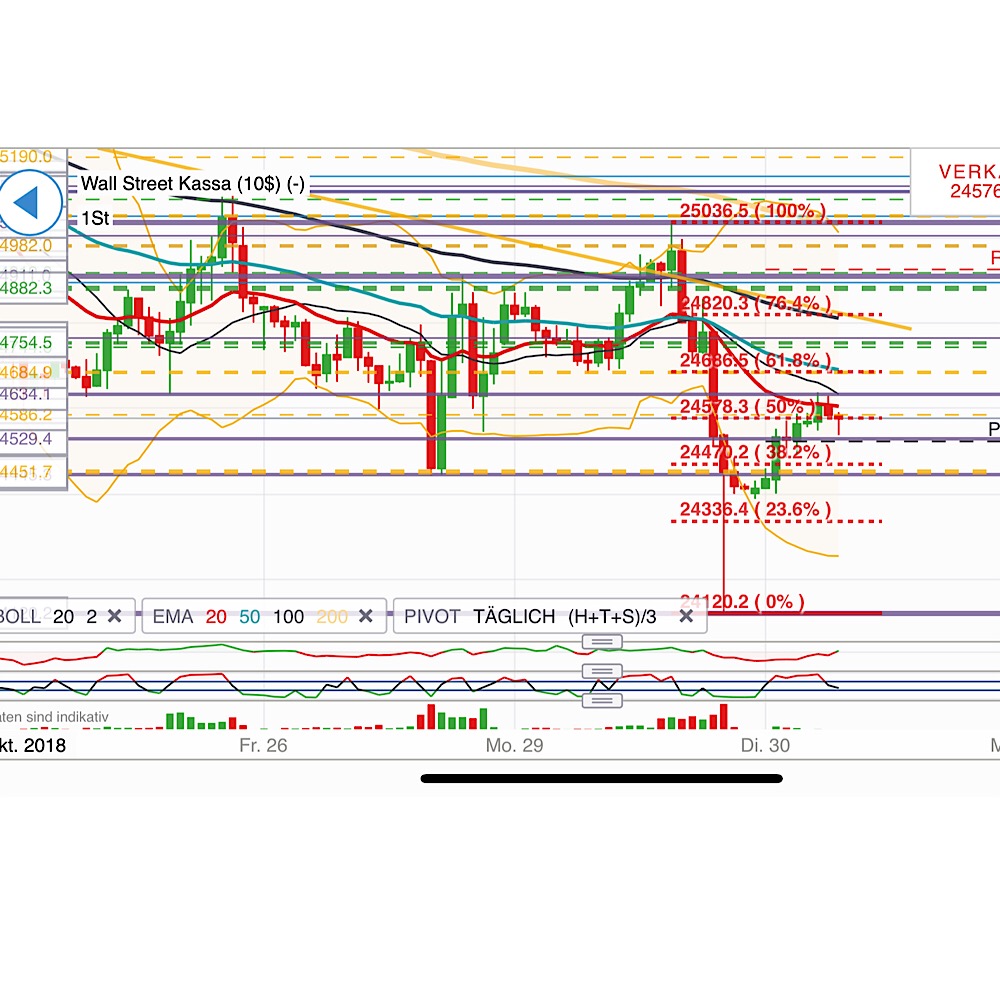
Task: Tap the blue back arrow navigation icon
Action: [30, 202]
